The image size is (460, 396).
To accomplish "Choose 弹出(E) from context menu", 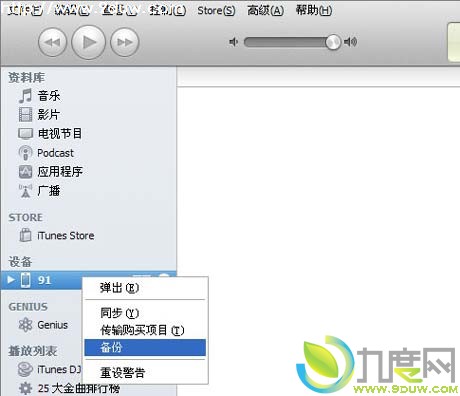I will [x=145, y=288].
